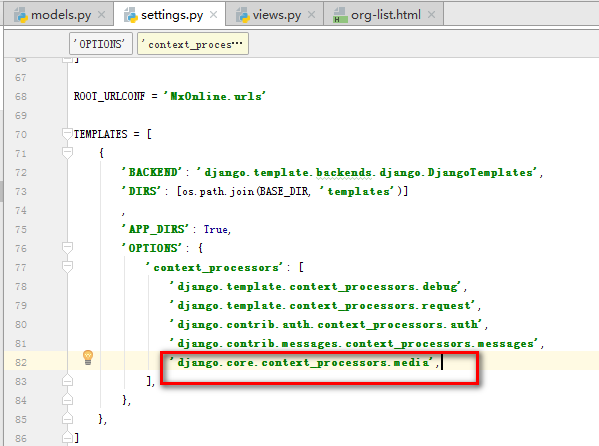The image size is (599, 446).
Task: Click line number 68 in the gutter
Action: tap(21, 97)
